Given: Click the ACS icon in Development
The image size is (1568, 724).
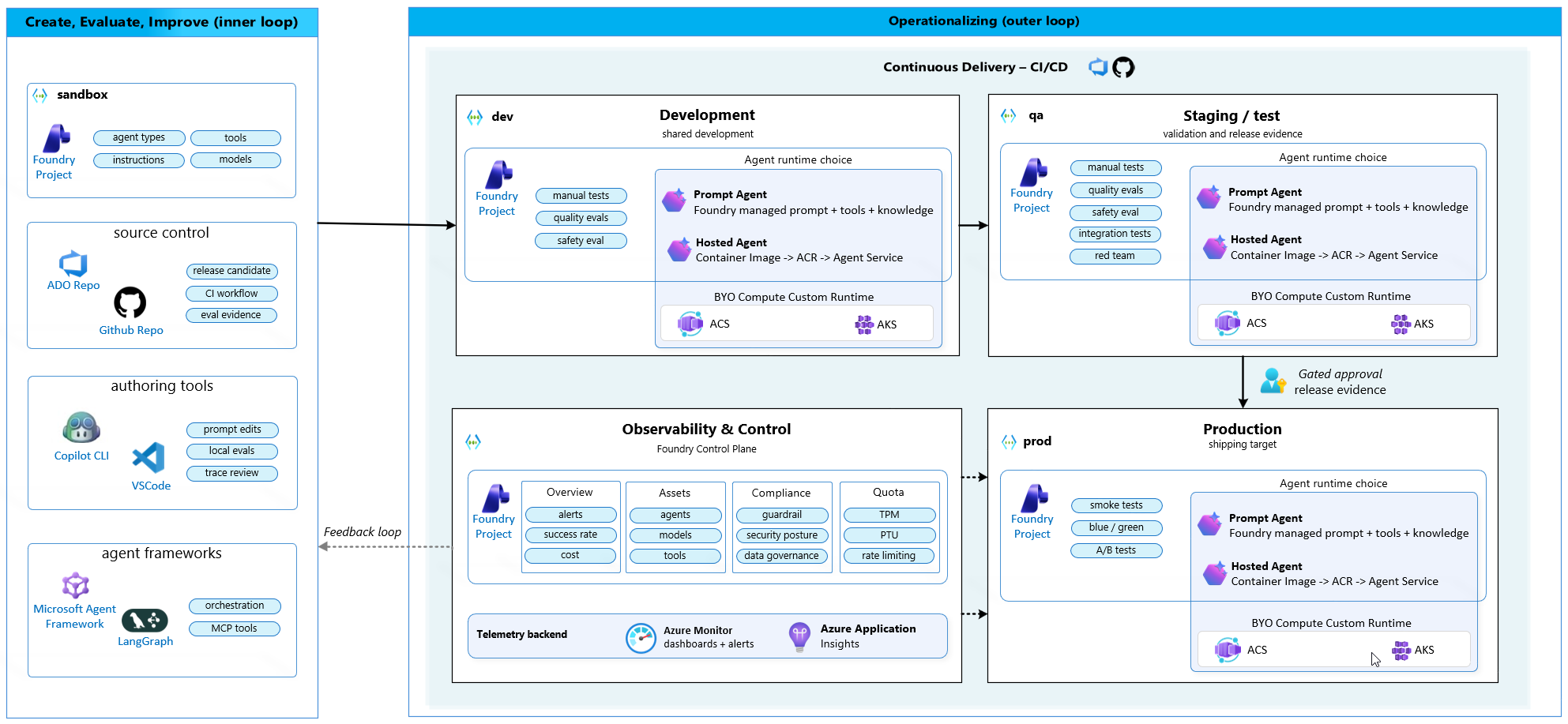Looking at the screenshot, I should [690, 323].
